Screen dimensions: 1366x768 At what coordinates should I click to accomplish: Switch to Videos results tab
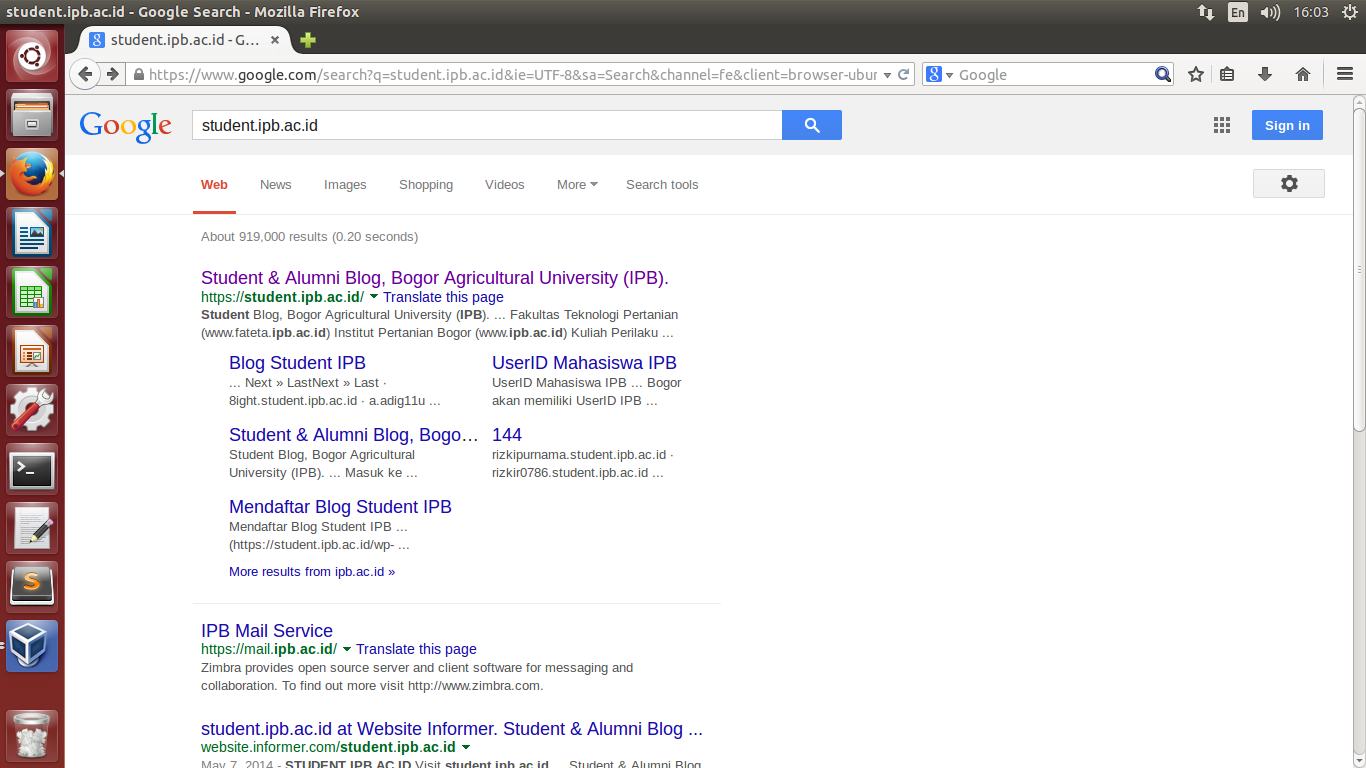505,185
